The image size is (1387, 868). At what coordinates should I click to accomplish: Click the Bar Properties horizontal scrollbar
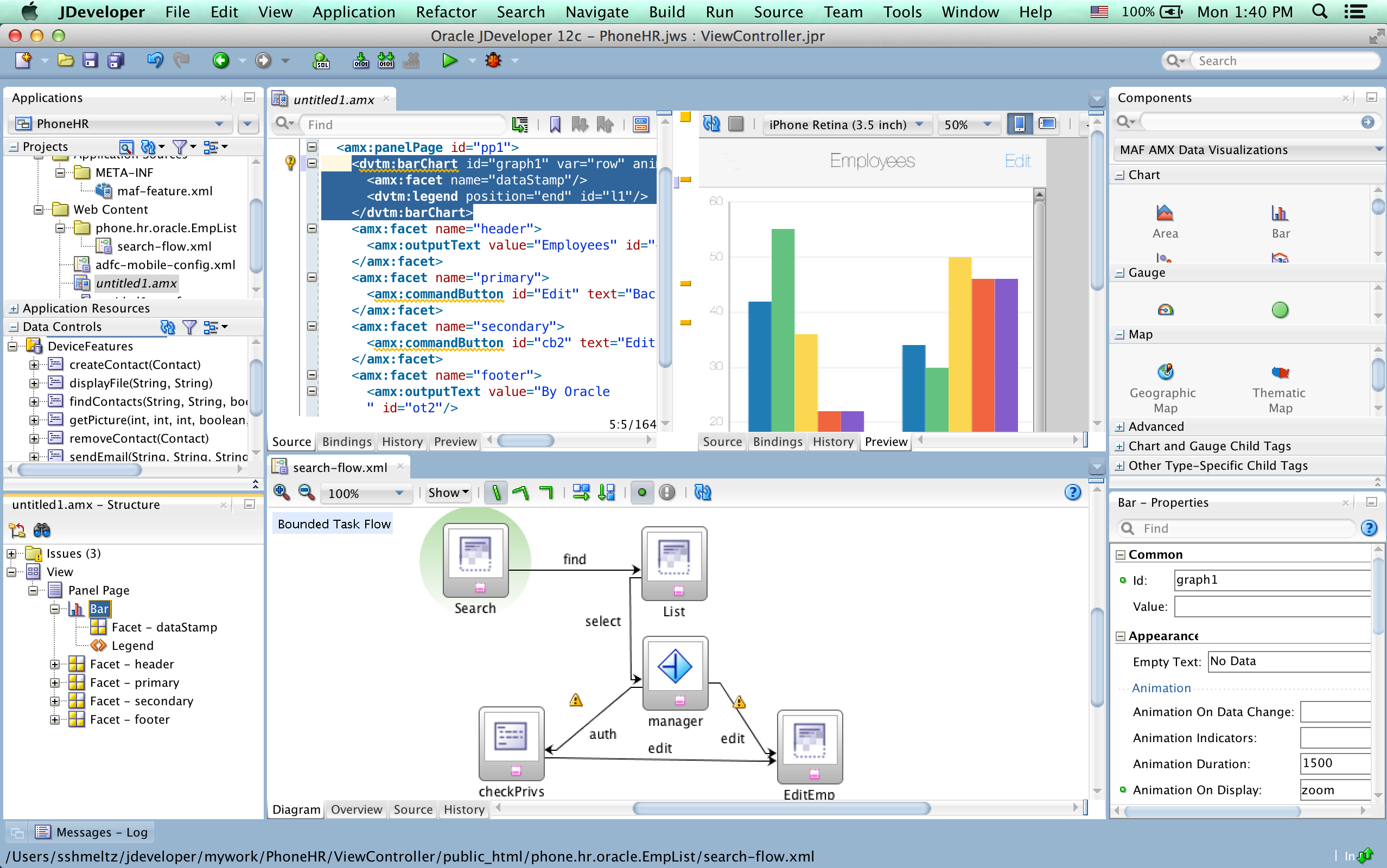pos(1211,811)
